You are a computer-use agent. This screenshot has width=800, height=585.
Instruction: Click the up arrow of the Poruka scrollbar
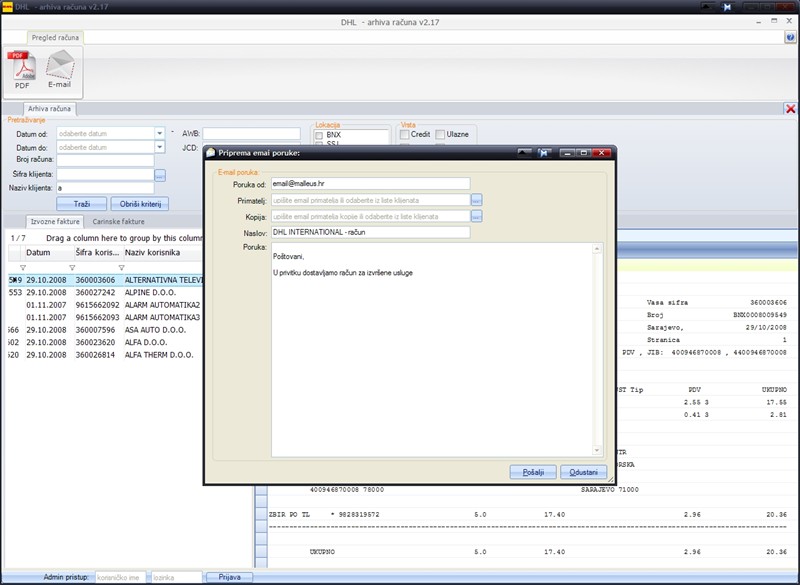597,248
